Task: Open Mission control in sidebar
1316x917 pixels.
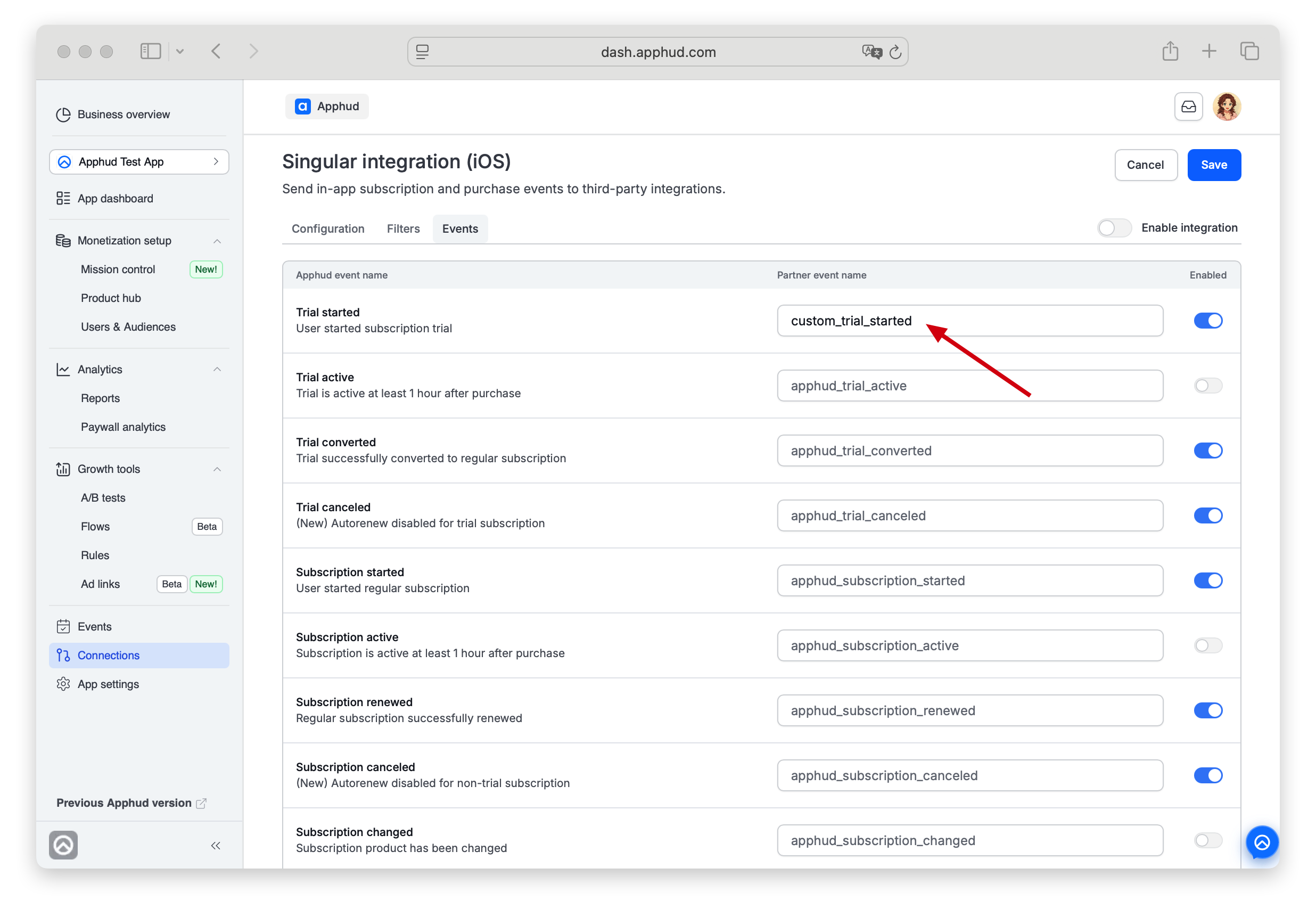Action: [118, 269]
